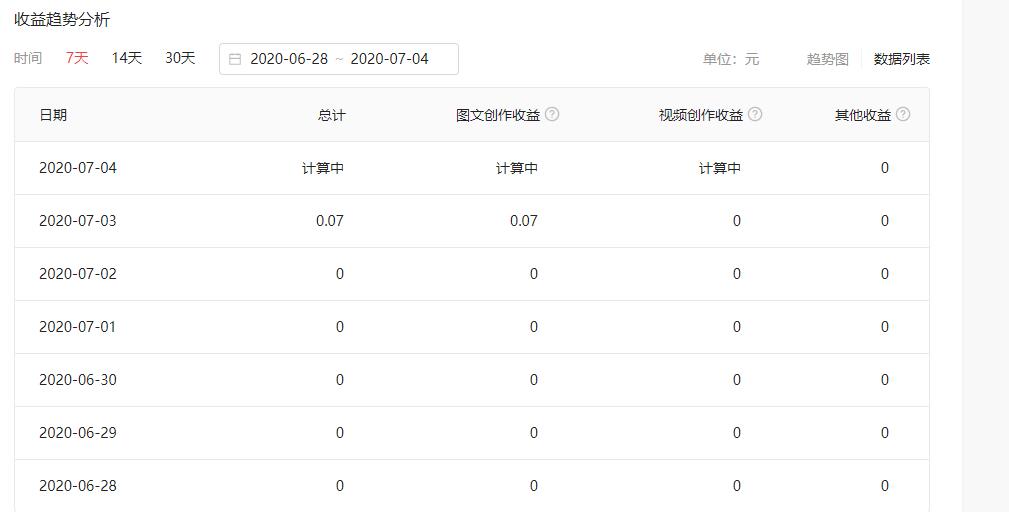
Task: Select the 2020-07-03 date cell
Action: click(x=78, y=221)
